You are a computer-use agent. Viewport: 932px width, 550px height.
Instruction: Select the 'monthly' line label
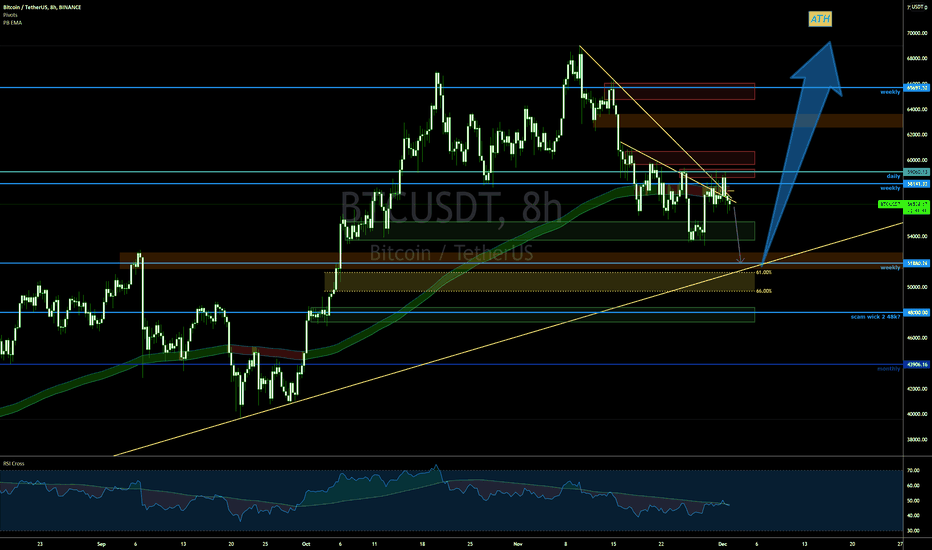(x=889, y=369)
